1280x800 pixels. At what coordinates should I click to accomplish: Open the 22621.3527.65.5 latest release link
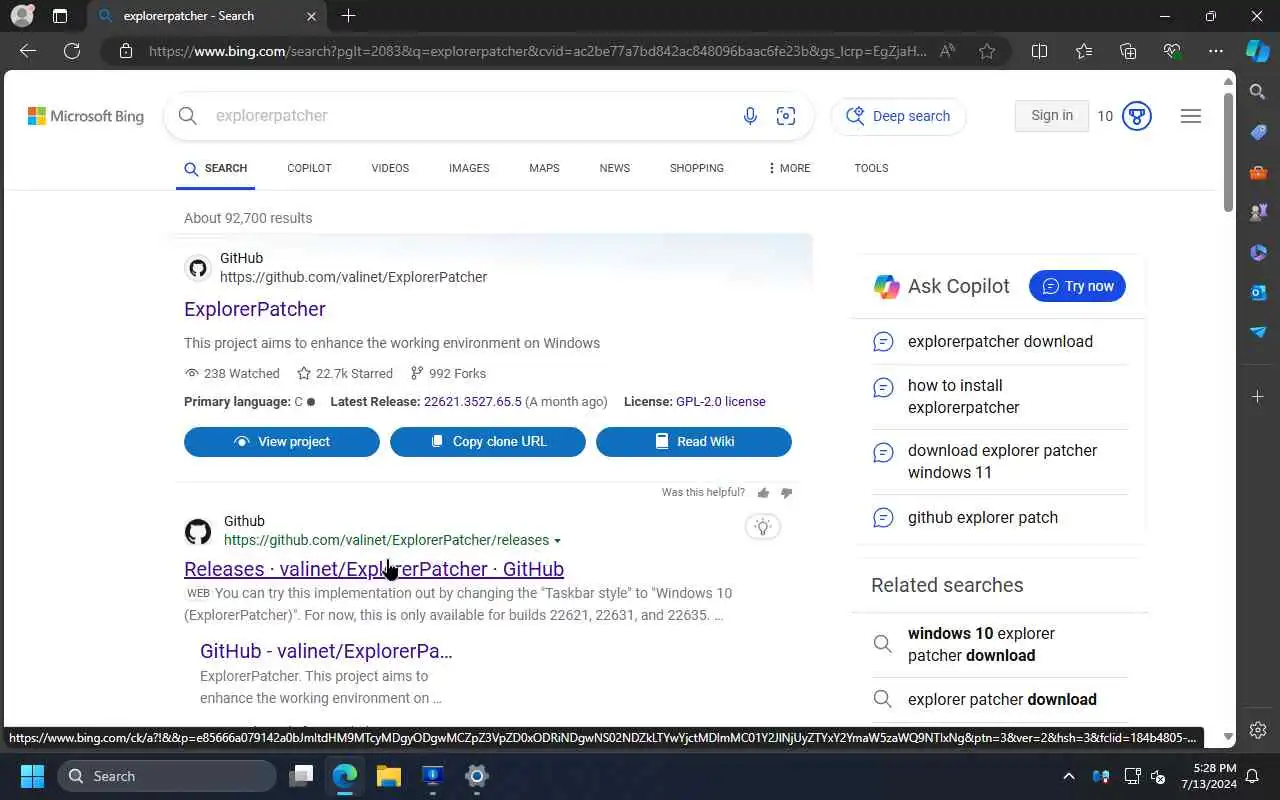tap(473, 401)
